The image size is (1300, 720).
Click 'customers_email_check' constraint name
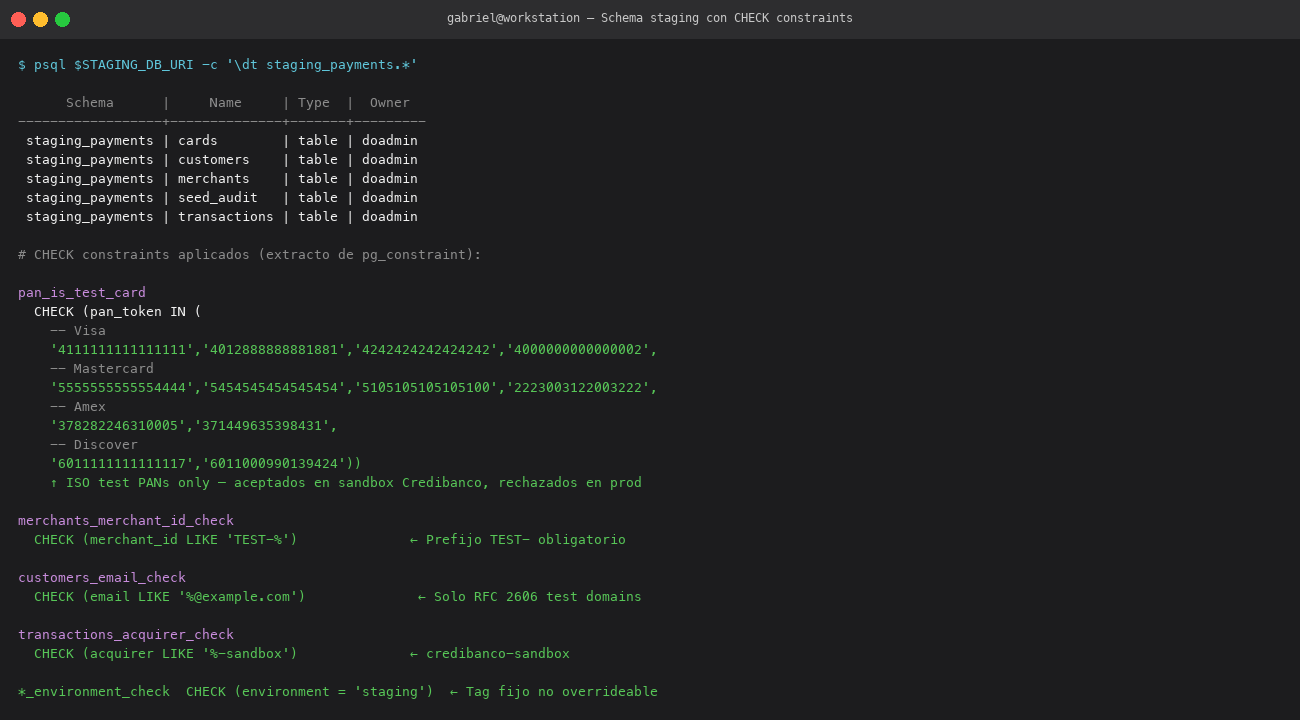click(102, 578)
